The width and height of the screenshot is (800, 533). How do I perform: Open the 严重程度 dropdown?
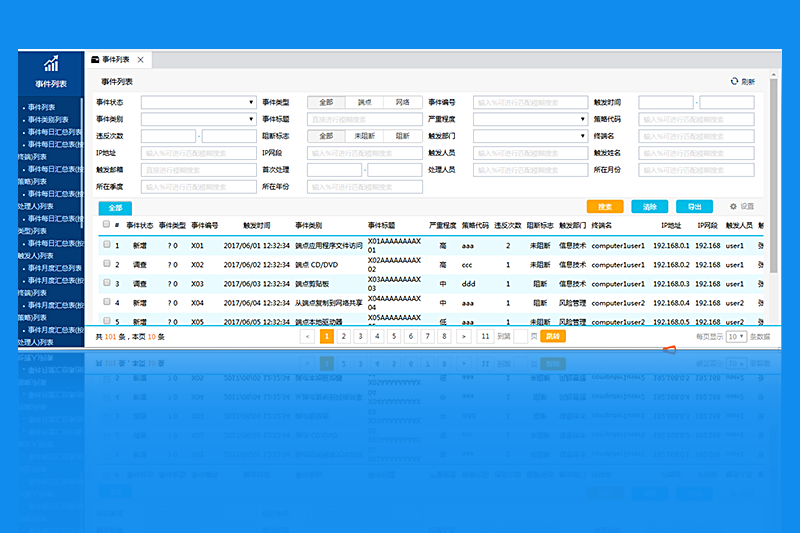point(581,119)
